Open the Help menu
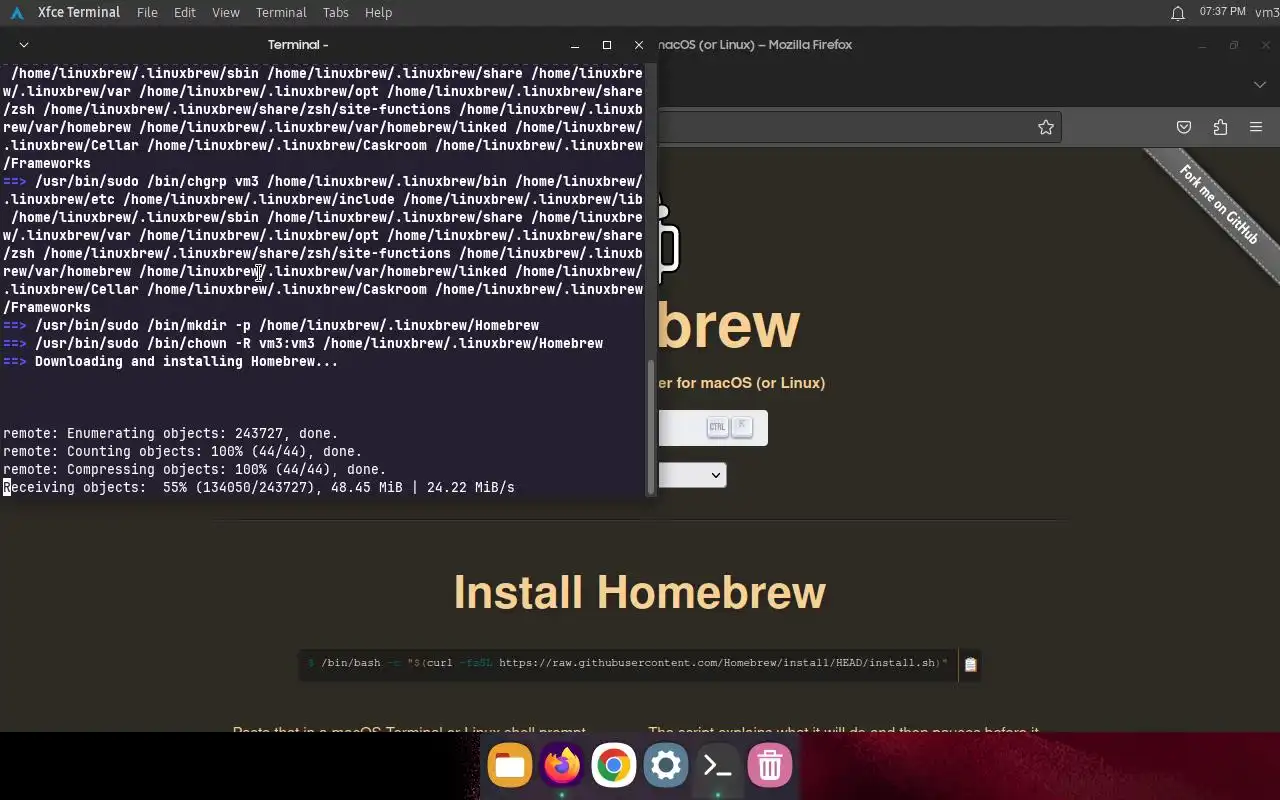 (x=378, y=12)
